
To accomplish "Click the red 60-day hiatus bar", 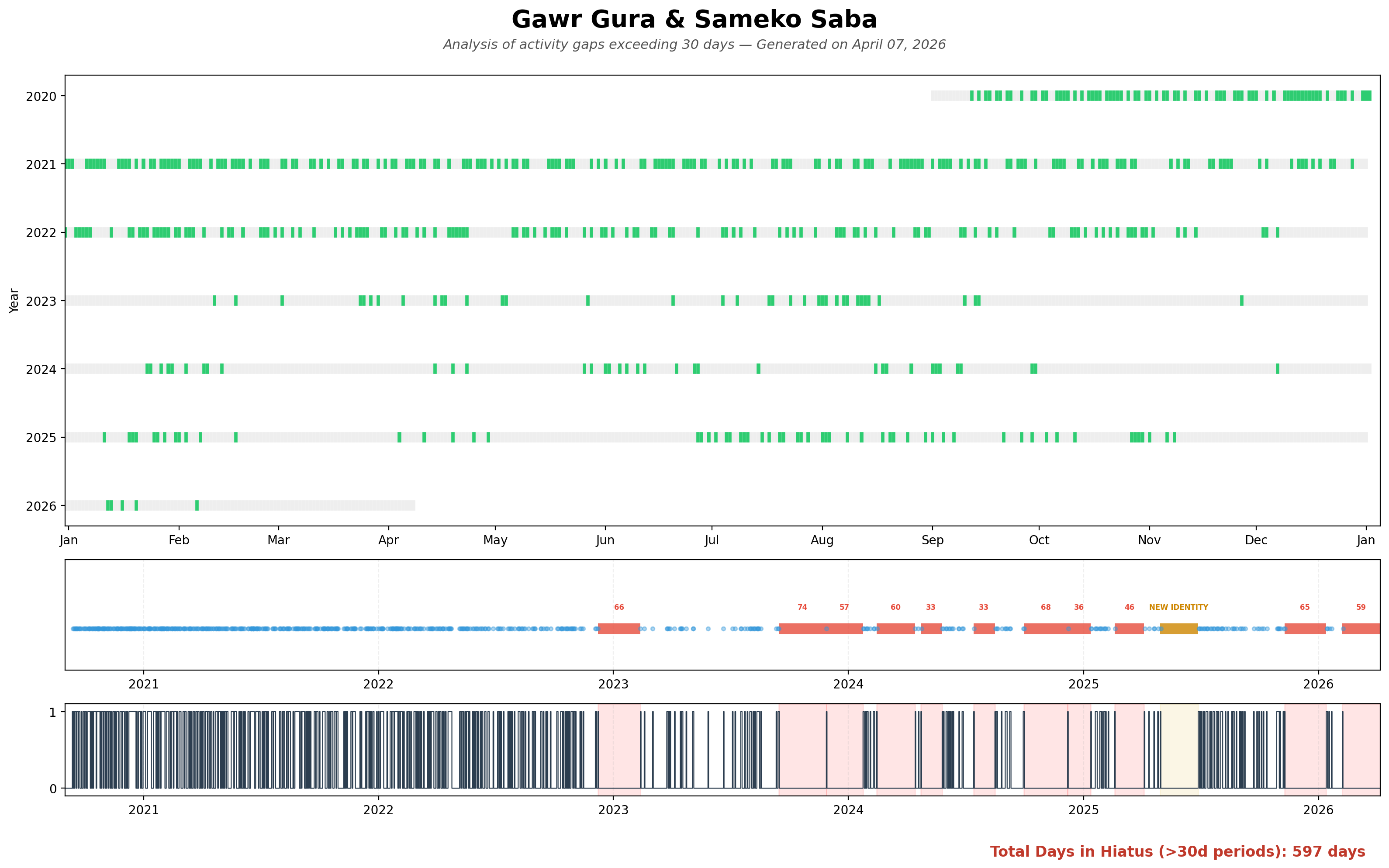I will coord(895,629).
